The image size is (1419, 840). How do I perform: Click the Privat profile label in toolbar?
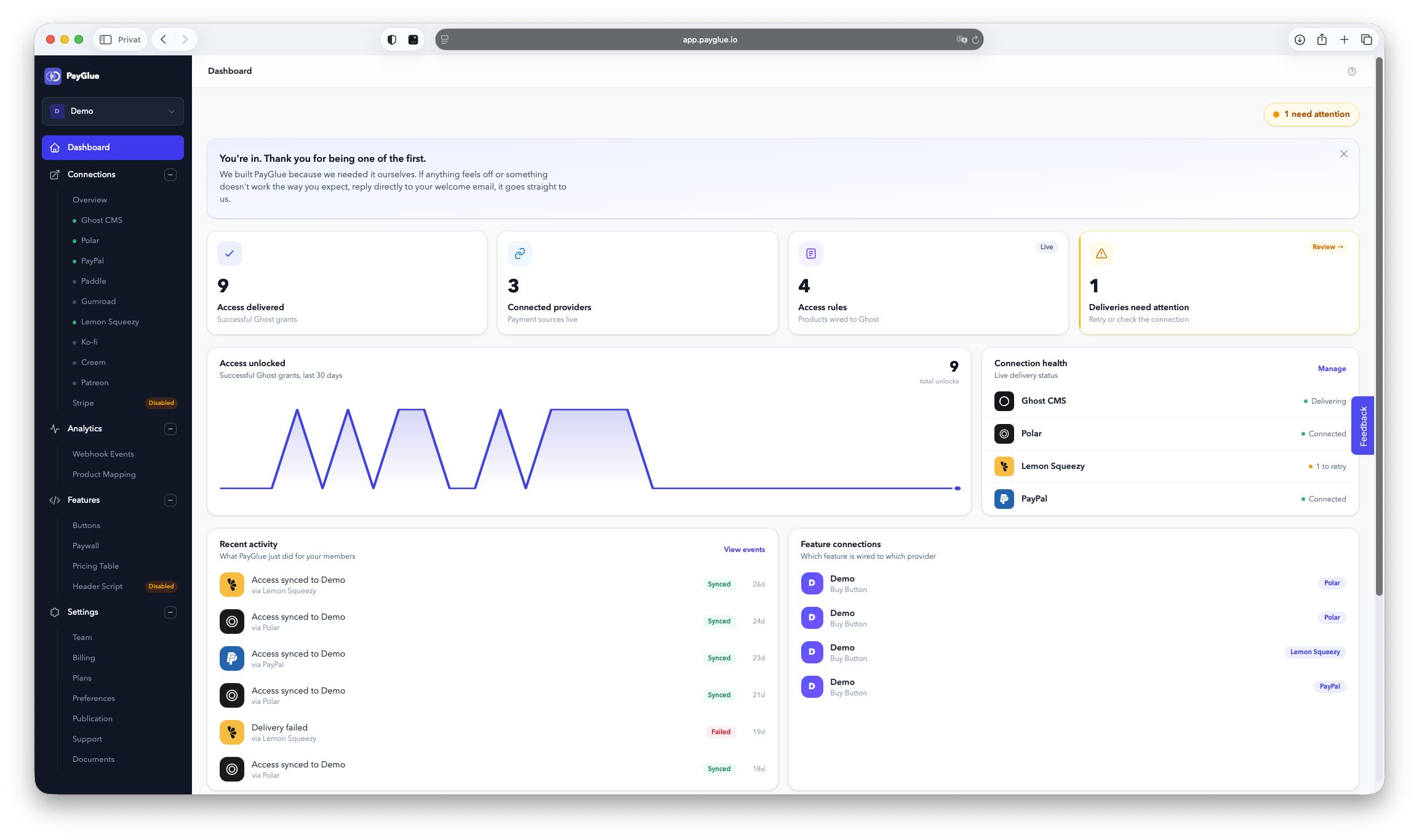(x=129, y=39)
